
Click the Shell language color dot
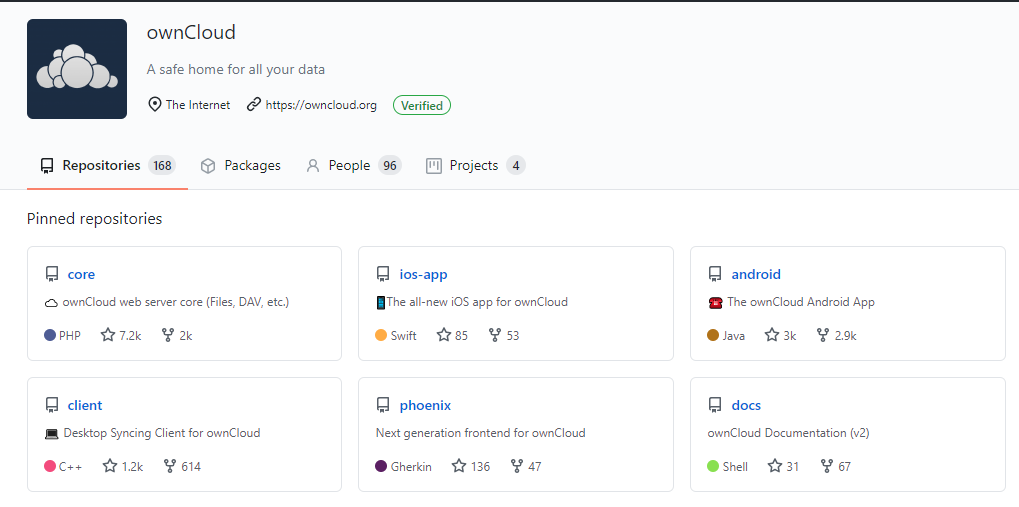coord(713,466)
